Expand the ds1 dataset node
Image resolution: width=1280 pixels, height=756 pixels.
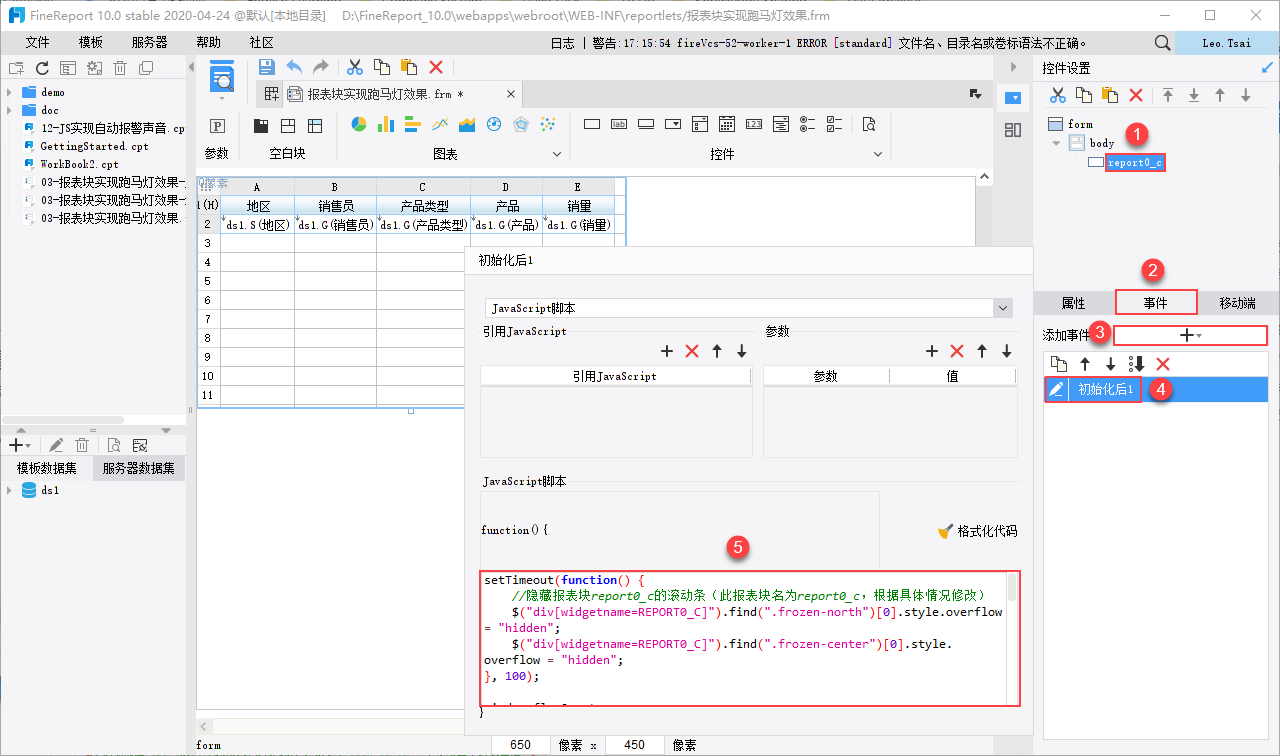(9, 491)
